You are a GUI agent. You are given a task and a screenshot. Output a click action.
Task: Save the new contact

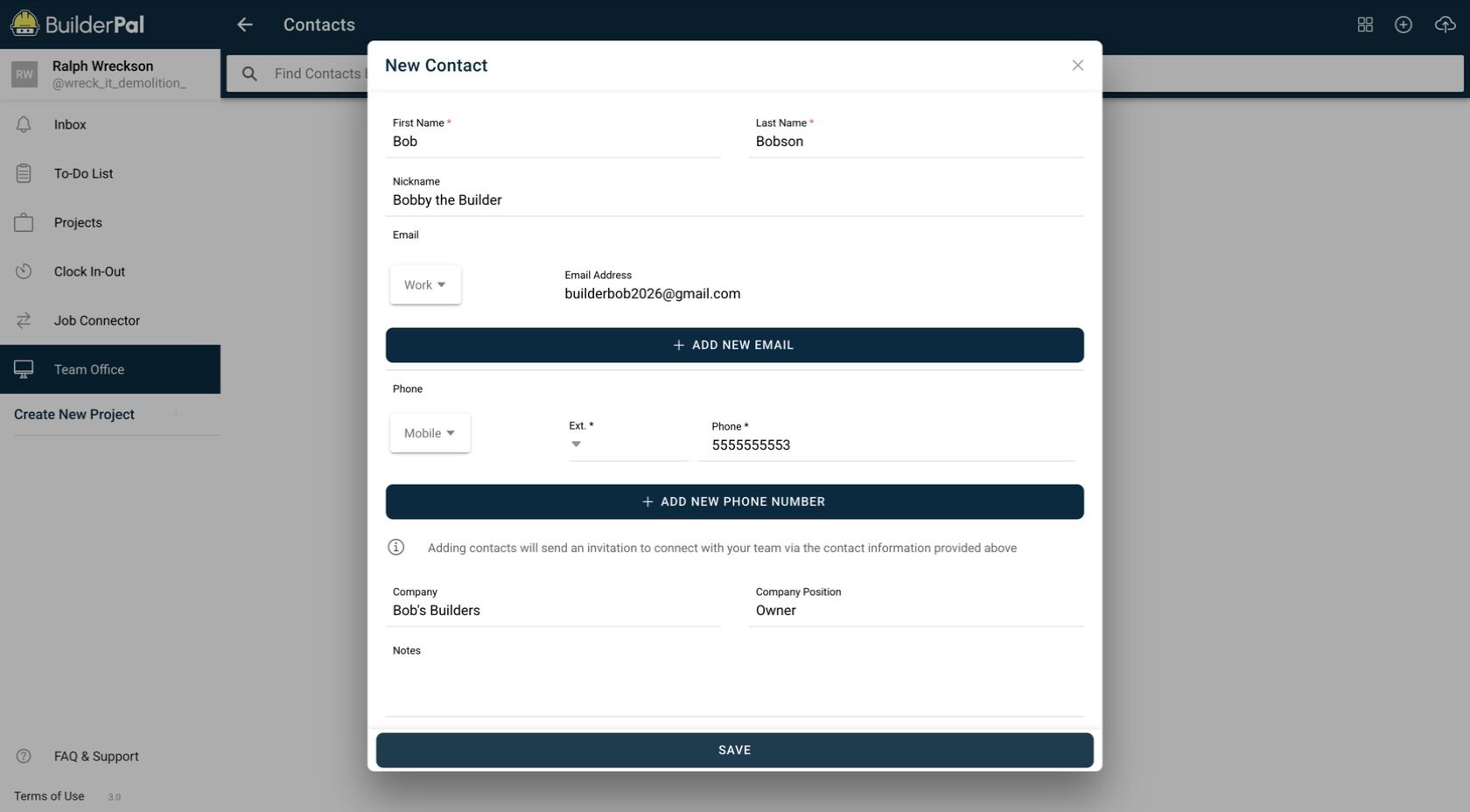[735, 750]
